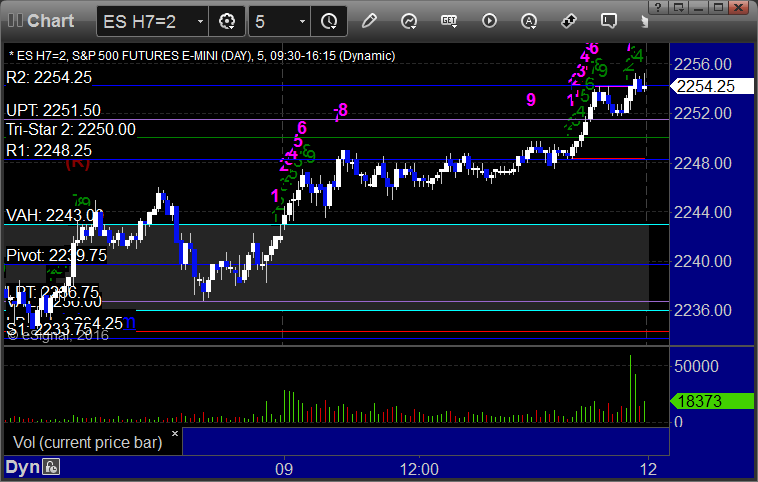Click the interval field showing 5
The width and height of the screenshot is (758, 482).
click(272, 21)
